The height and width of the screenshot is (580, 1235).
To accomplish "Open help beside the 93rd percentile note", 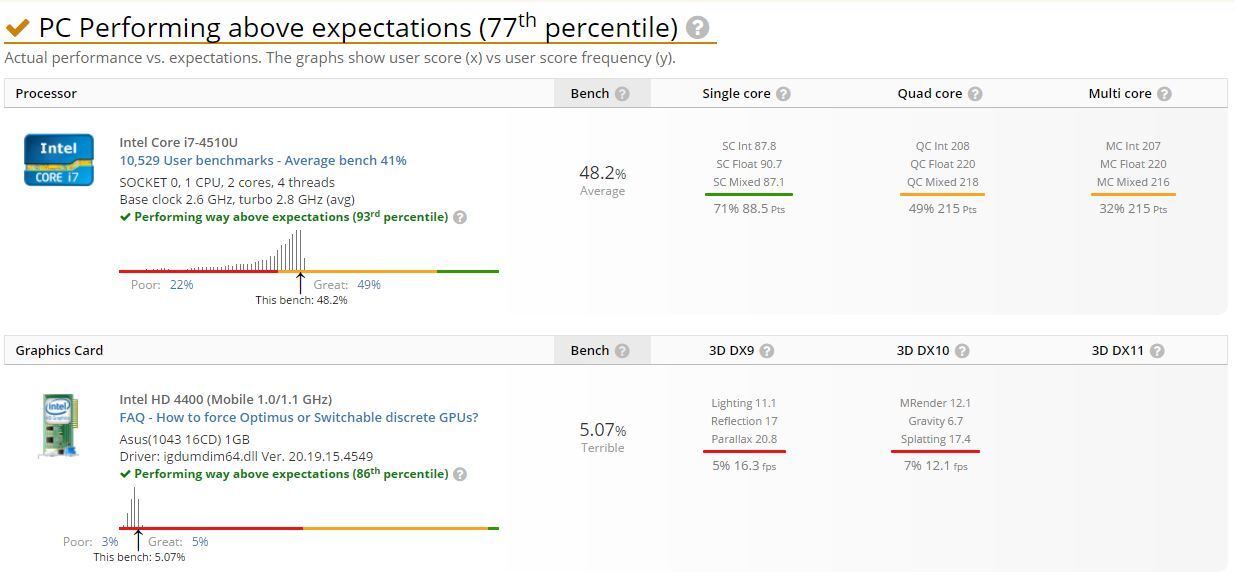I will (459, 216).
